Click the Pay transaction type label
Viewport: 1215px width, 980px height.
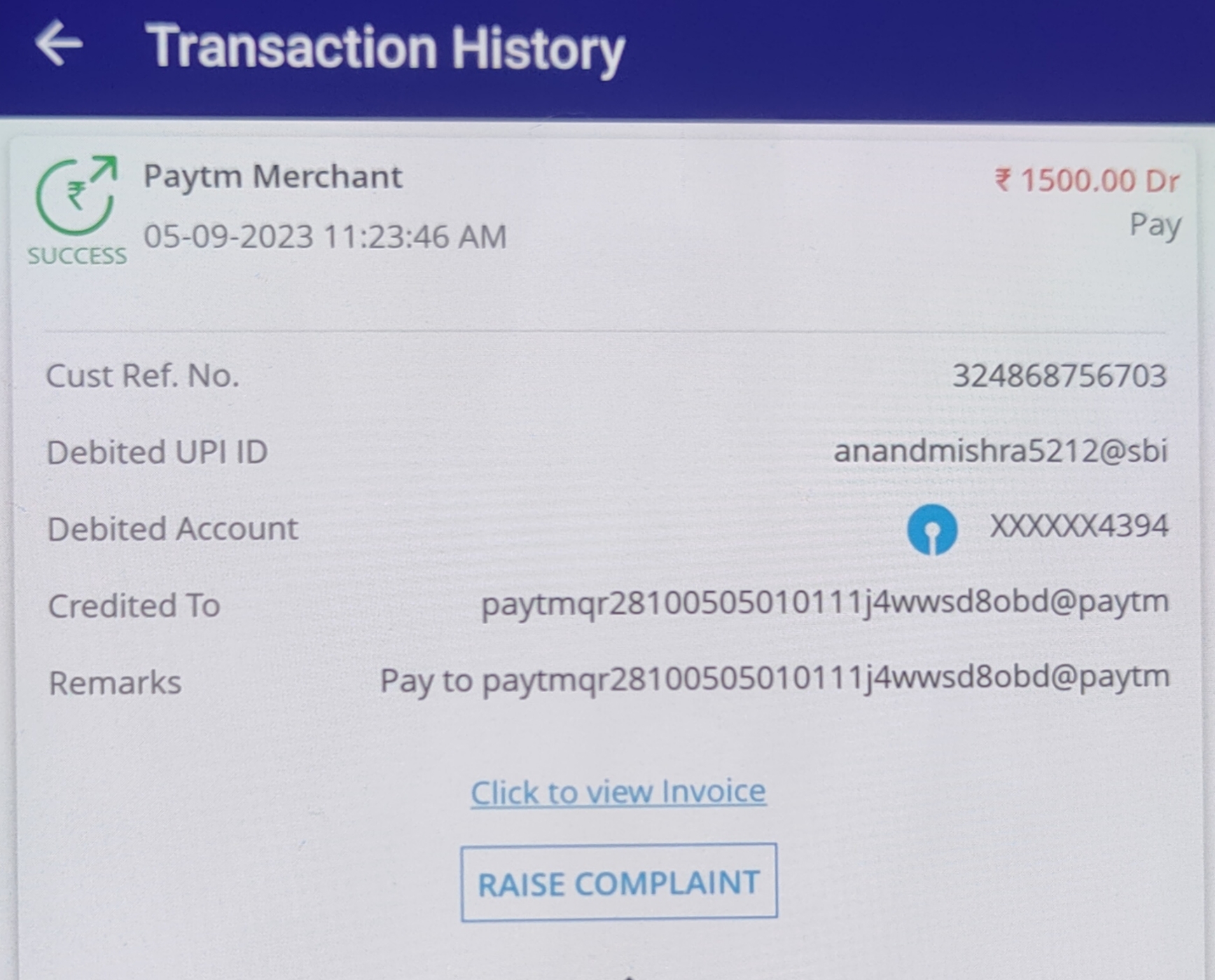(1155, 226)
